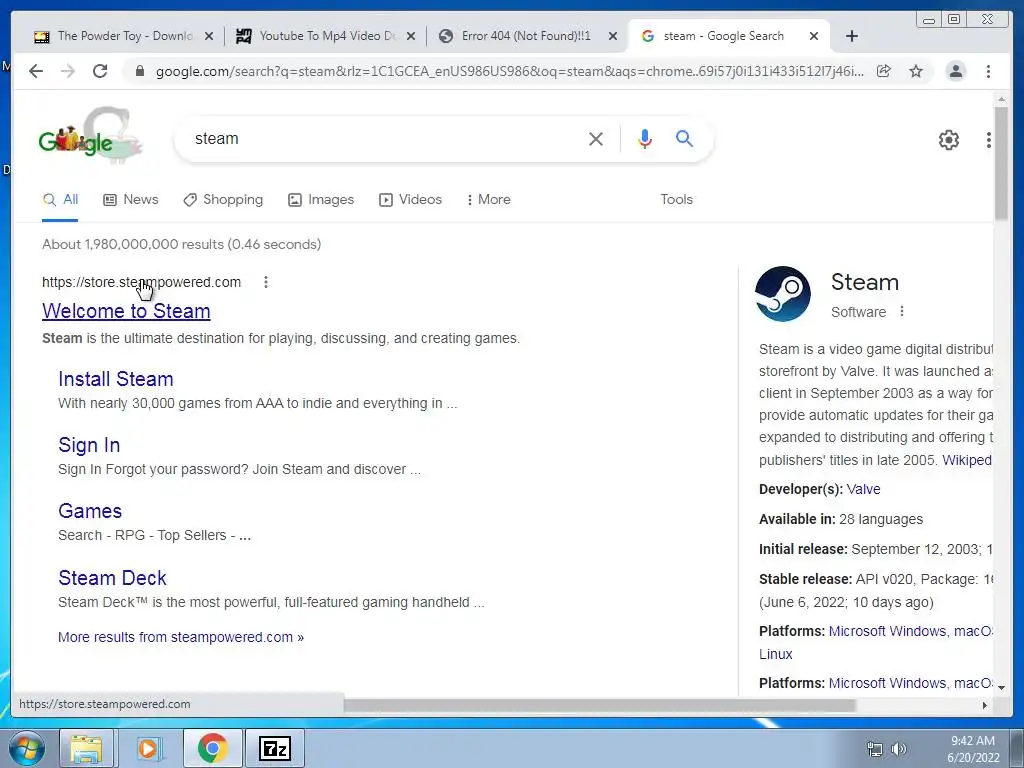This screenshot has width=1024, height=768.
Task: Open the Valve developer link
Action: pos(863,489)
